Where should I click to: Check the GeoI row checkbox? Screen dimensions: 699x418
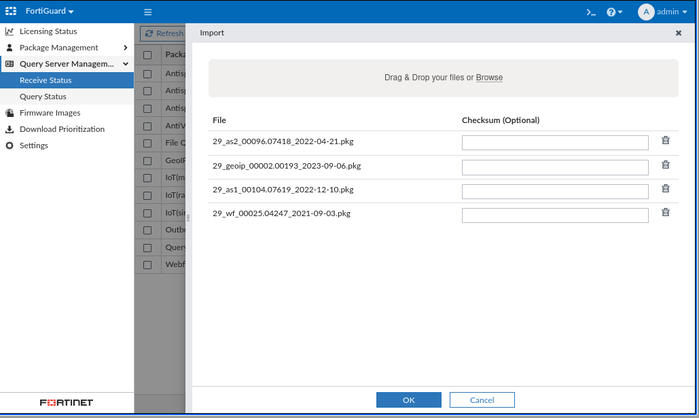[147, 161]
